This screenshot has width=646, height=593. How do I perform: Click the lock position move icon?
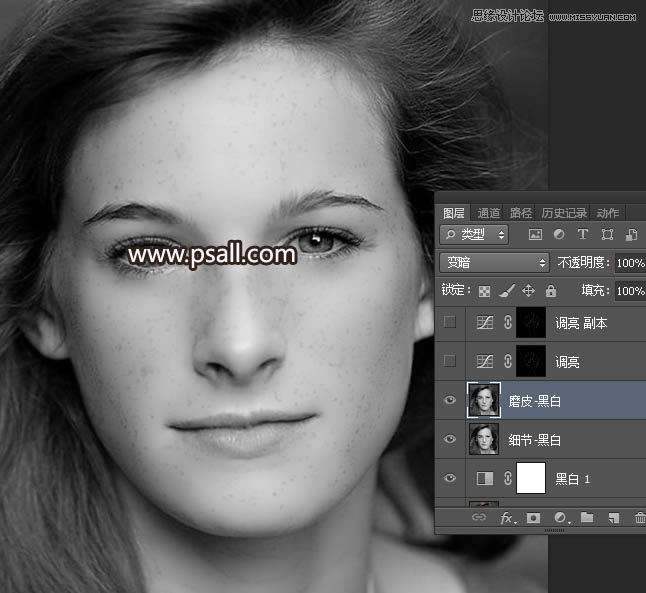pyautogui.click(x=528, y=291)
